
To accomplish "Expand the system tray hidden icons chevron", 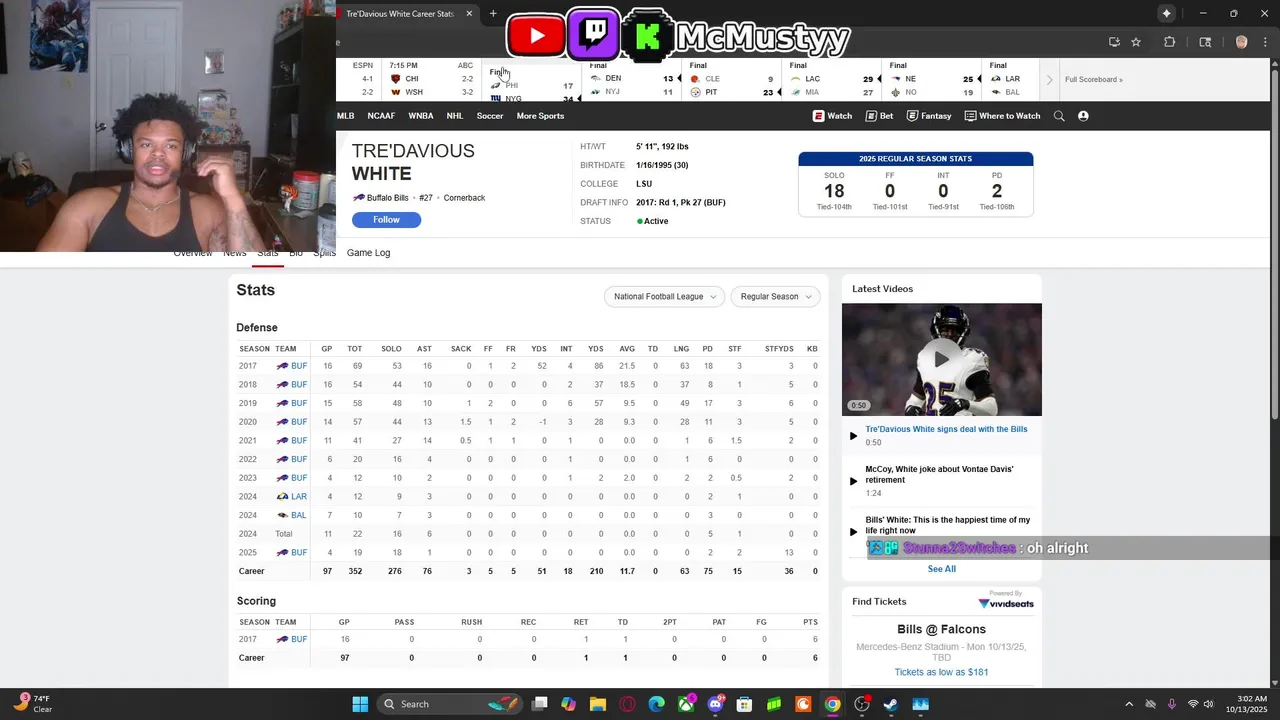I will (1129, 704).
